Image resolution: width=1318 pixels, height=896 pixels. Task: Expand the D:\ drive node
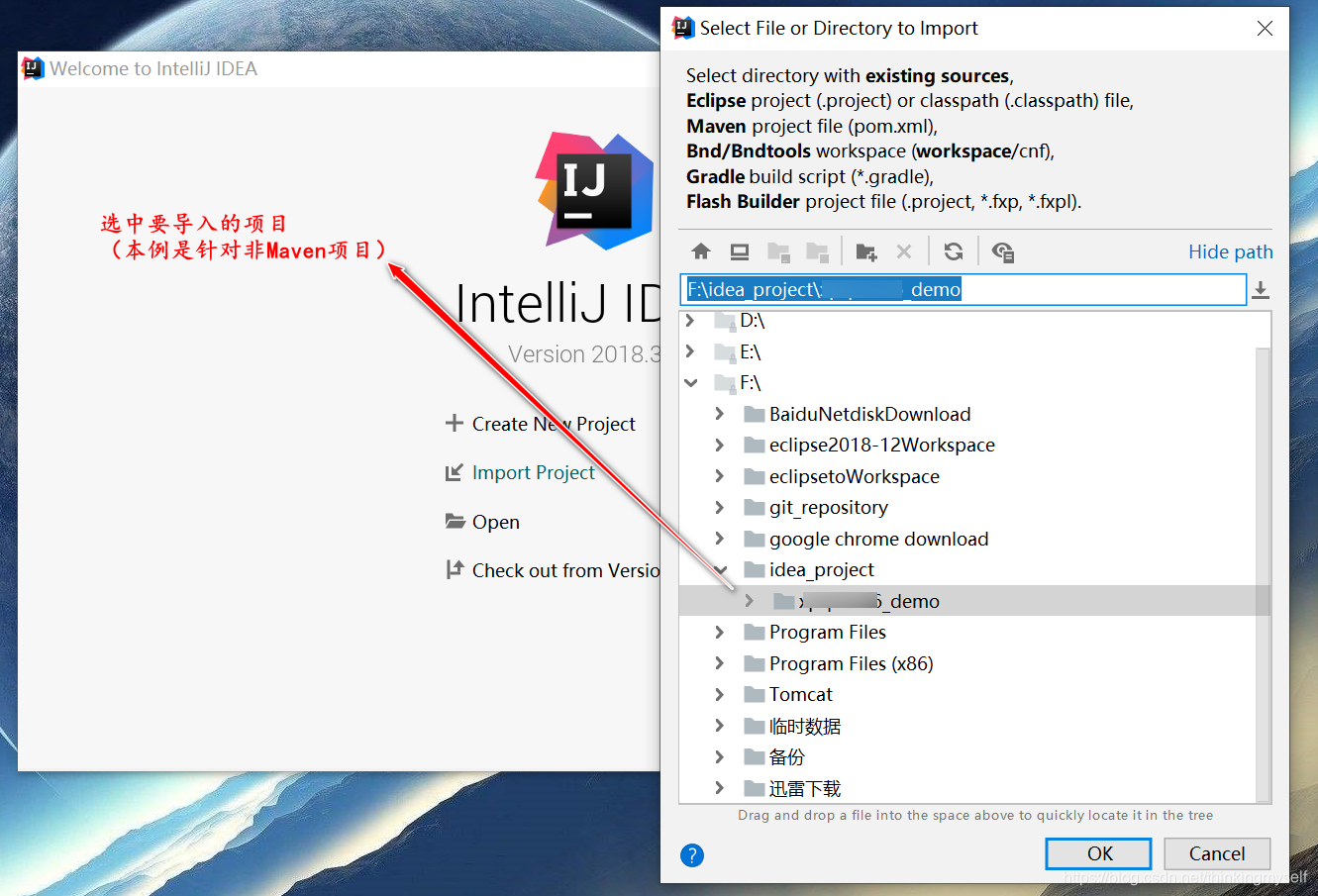pos(690,320)
